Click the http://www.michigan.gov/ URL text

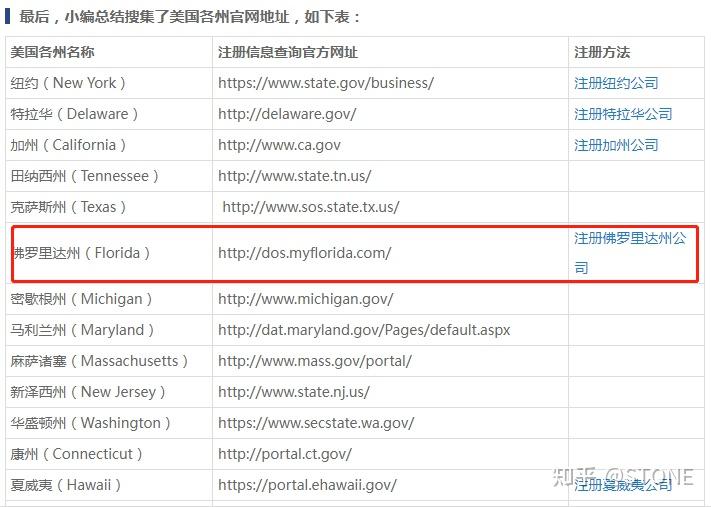(306, 299)
